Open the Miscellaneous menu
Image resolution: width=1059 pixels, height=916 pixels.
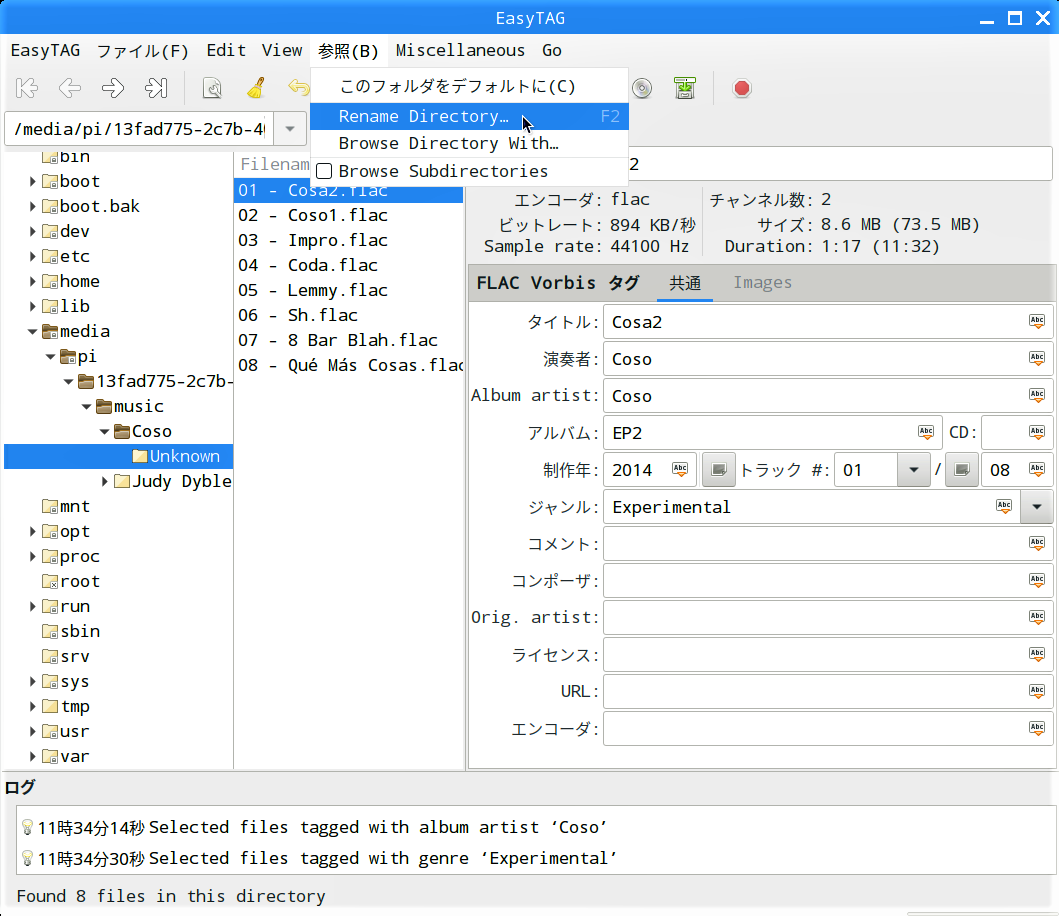point(460,50)
